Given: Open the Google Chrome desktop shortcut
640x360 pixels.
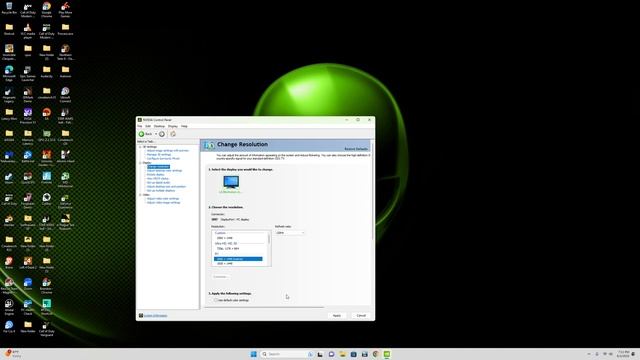Looking at the screenshot, I should (x=47, y=9).
